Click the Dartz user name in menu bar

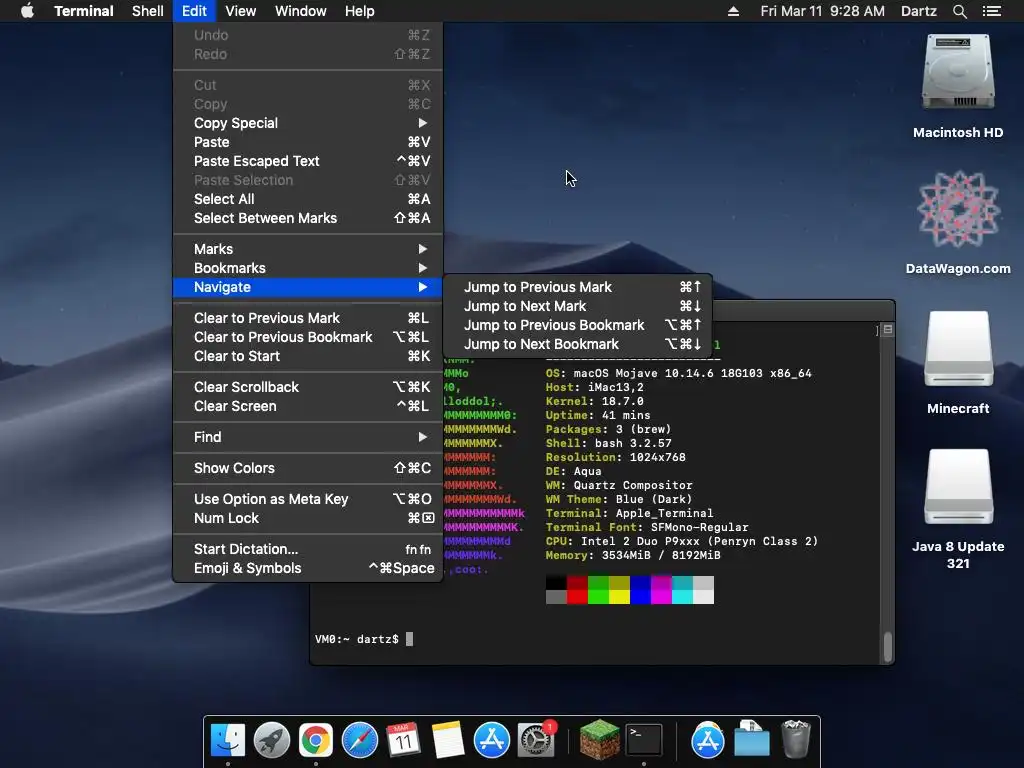pyautogui.click(x=918, y=11)
